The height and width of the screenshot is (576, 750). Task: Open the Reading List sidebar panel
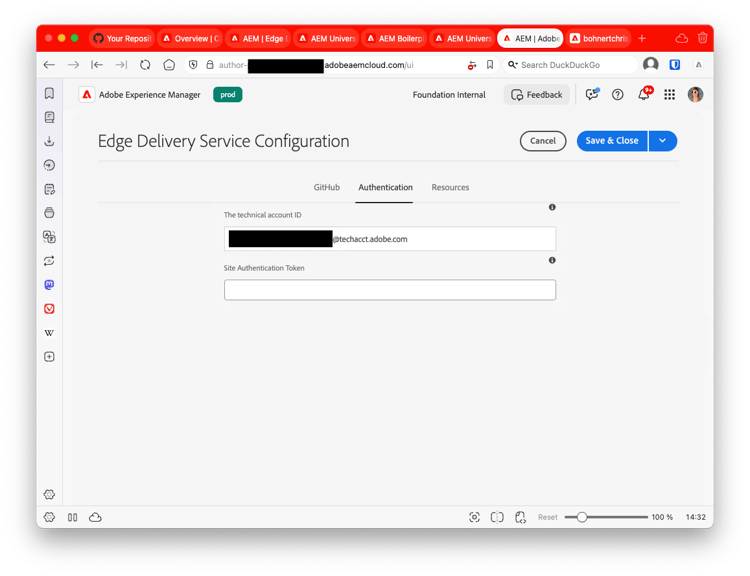click(49, 117)
